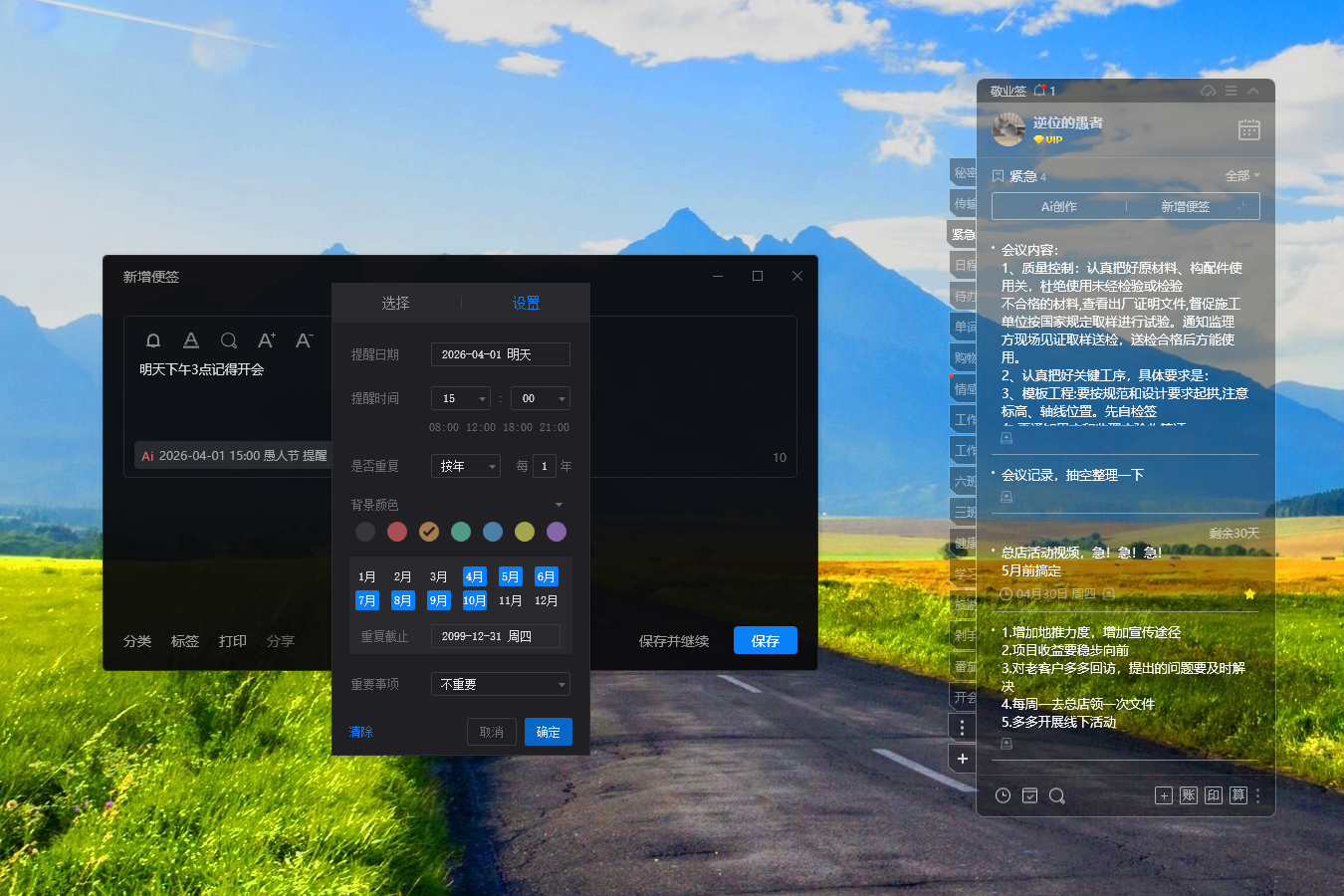Open the minutes dropdown showing 00
Image resolution: width=1344 pixels, height=896 pixels.
click(x=540, y=397)
